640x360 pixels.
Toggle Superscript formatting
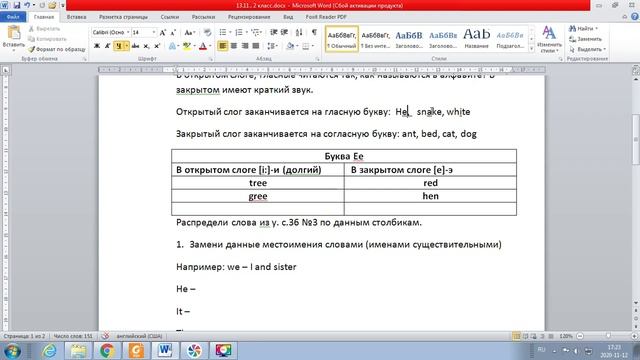(x=157, y=46)
